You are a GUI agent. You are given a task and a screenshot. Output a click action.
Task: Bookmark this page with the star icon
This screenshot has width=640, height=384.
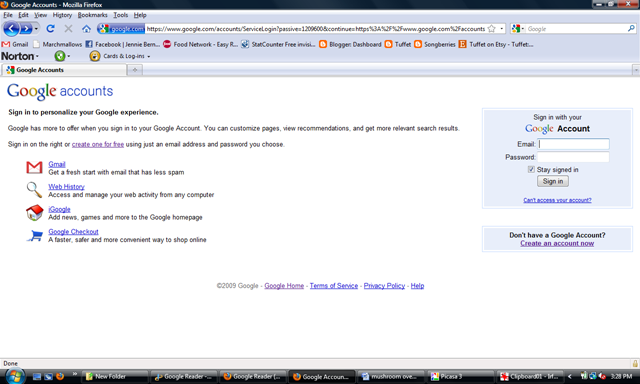(x=491, y=29)
